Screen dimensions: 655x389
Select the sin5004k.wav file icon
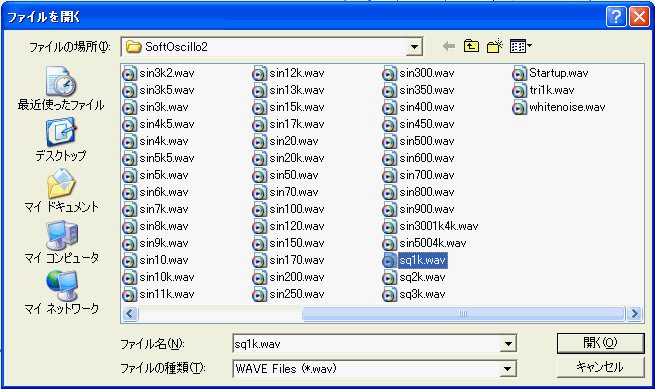tap(389, 244)
